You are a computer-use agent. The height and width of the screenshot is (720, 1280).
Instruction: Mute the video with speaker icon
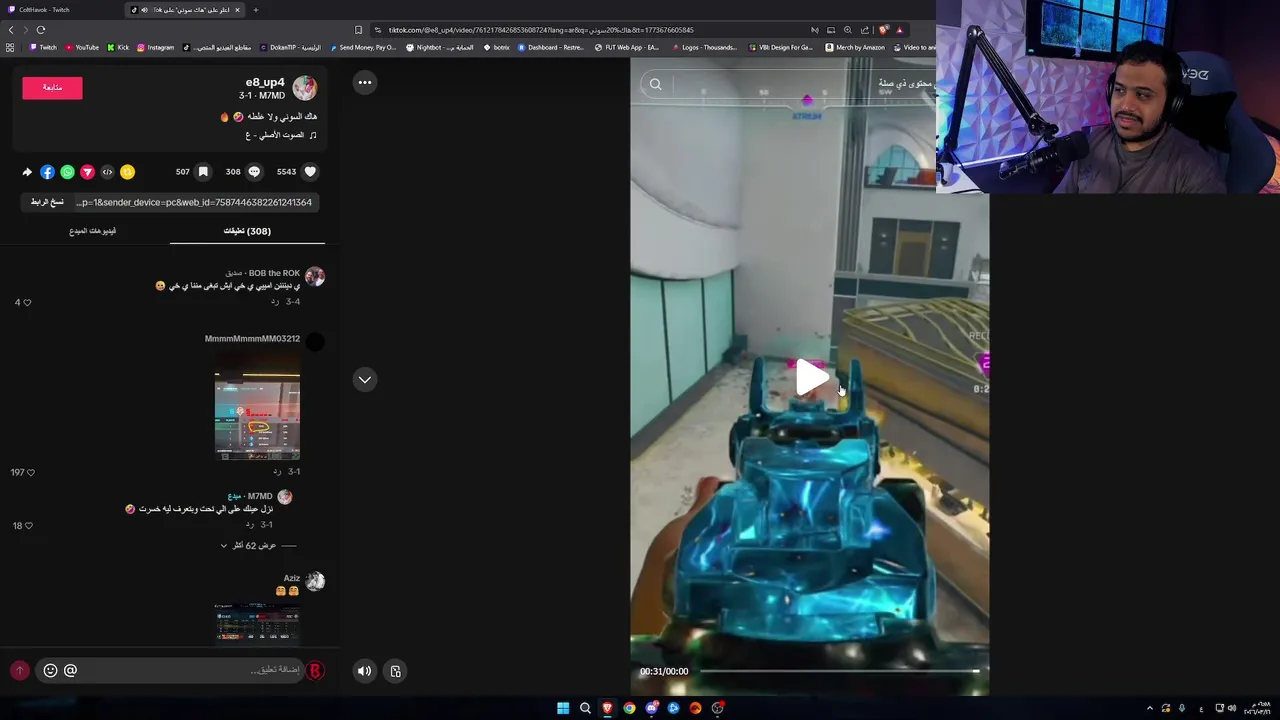[x=364, y=671]
